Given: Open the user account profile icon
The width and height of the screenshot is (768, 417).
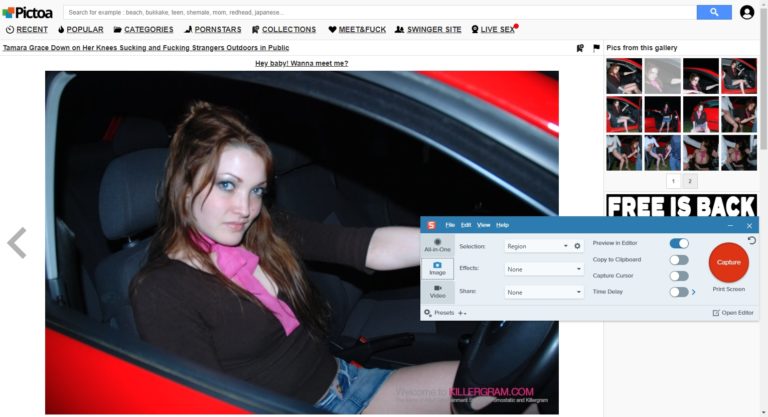Looking at the screenshot, I should point(747,12).
